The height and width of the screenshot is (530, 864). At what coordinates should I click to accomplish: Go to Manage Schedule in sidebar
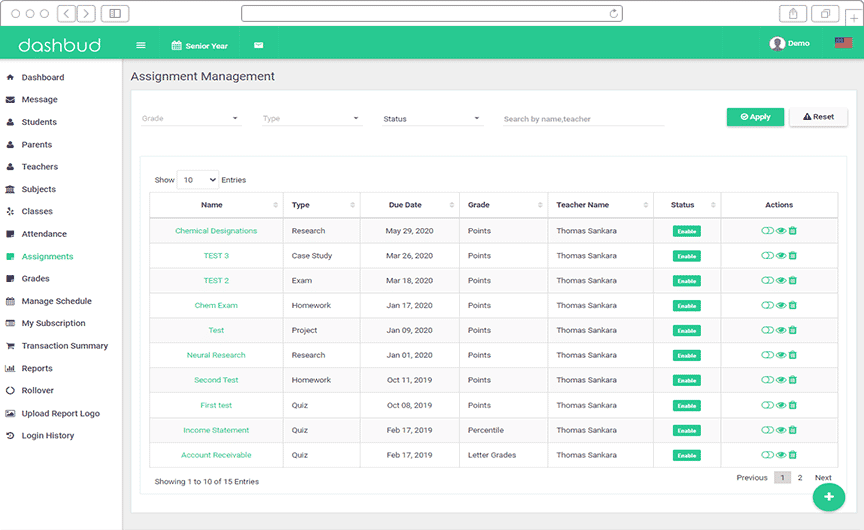(x=56, y=301)
